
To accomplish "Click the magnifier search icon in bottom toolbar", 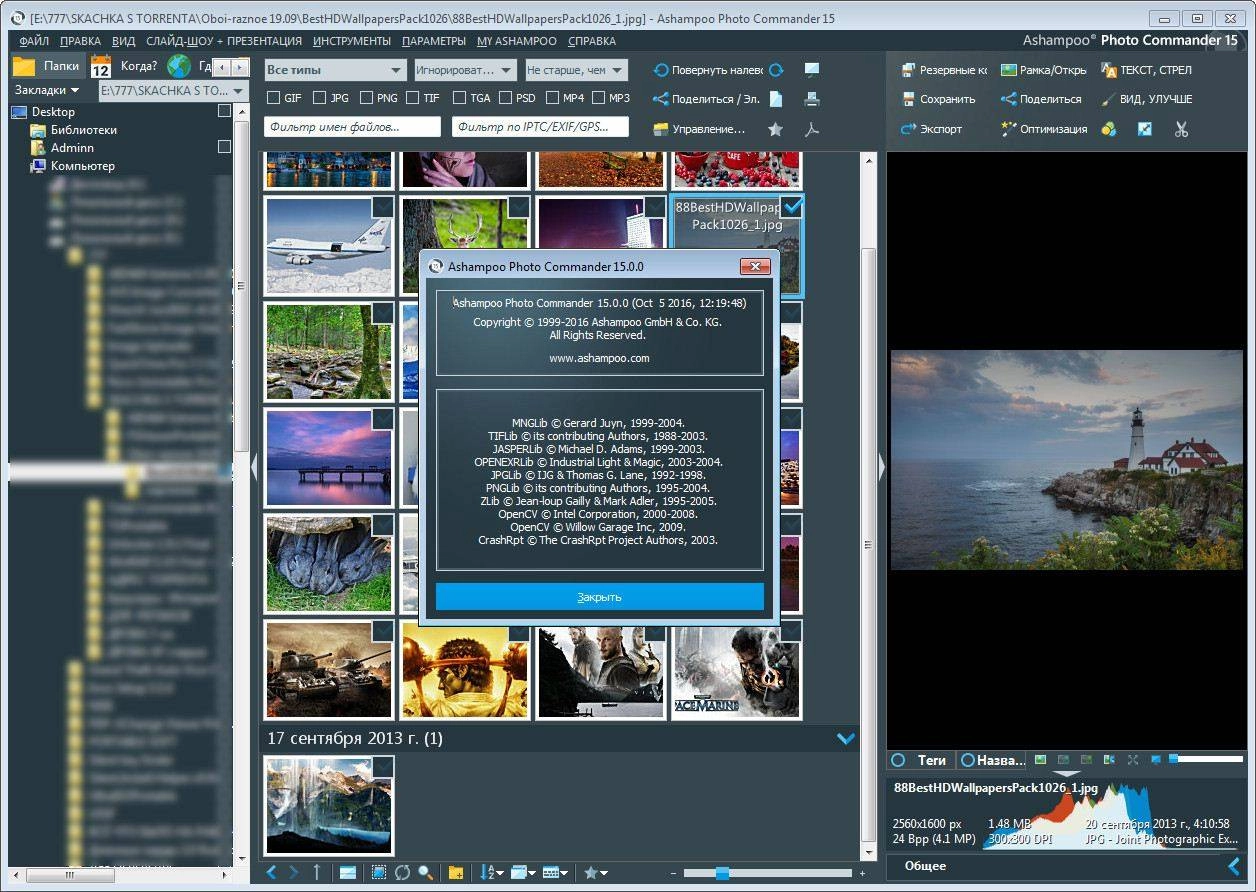I will coord(425,872).
